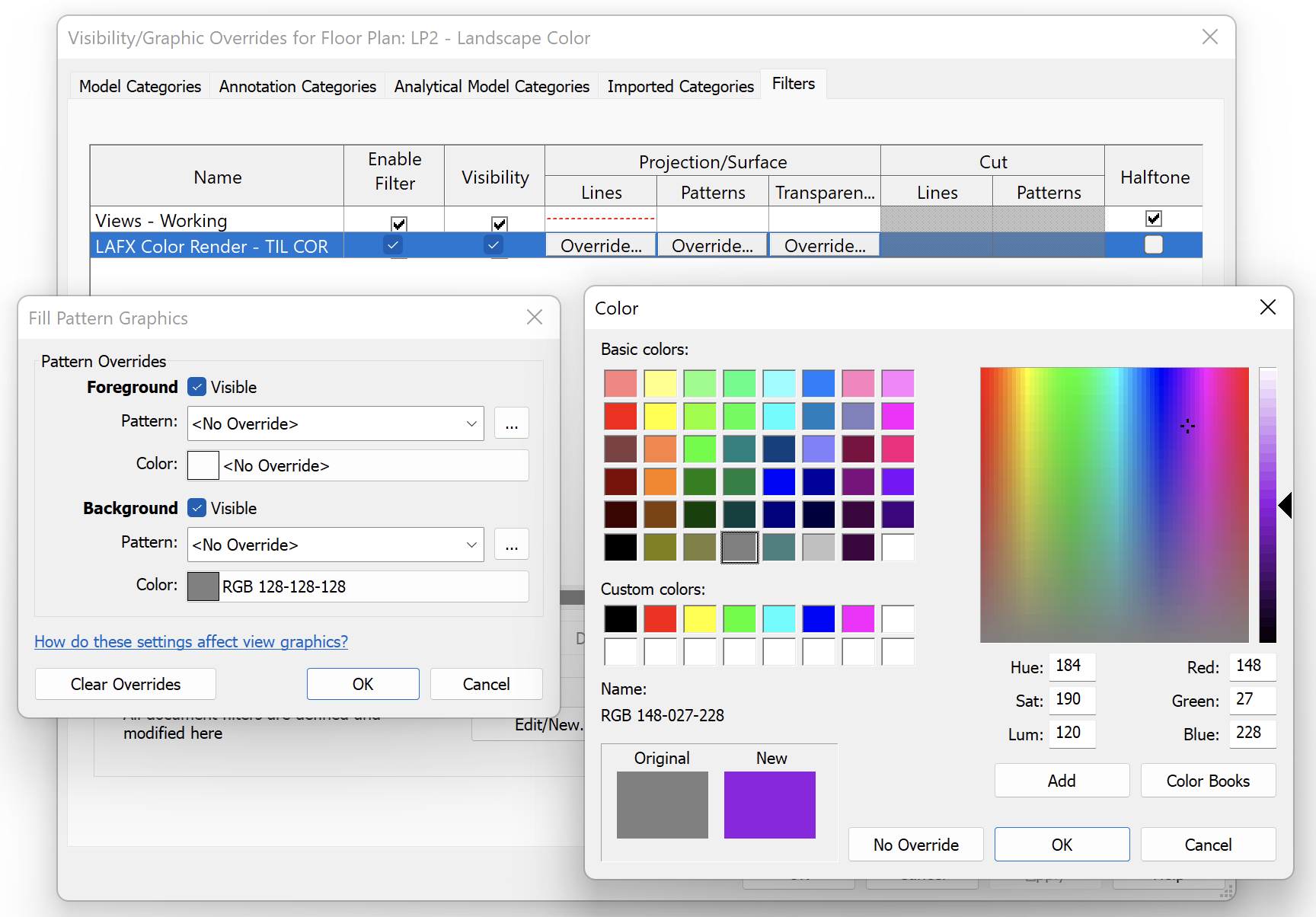1316x917 pixels.
Task: Close the Fill Pattern Graphics dialog
Action: coord(535,318)
